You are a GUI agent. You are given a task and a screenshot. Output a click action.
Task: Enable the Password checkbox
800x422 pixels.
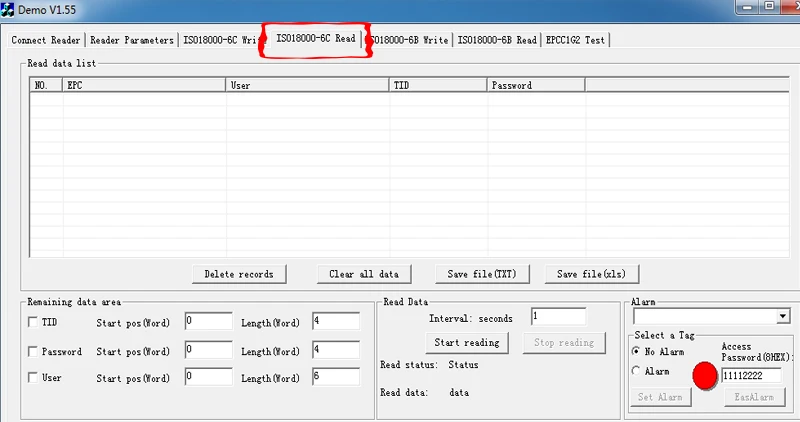(33, 352)
